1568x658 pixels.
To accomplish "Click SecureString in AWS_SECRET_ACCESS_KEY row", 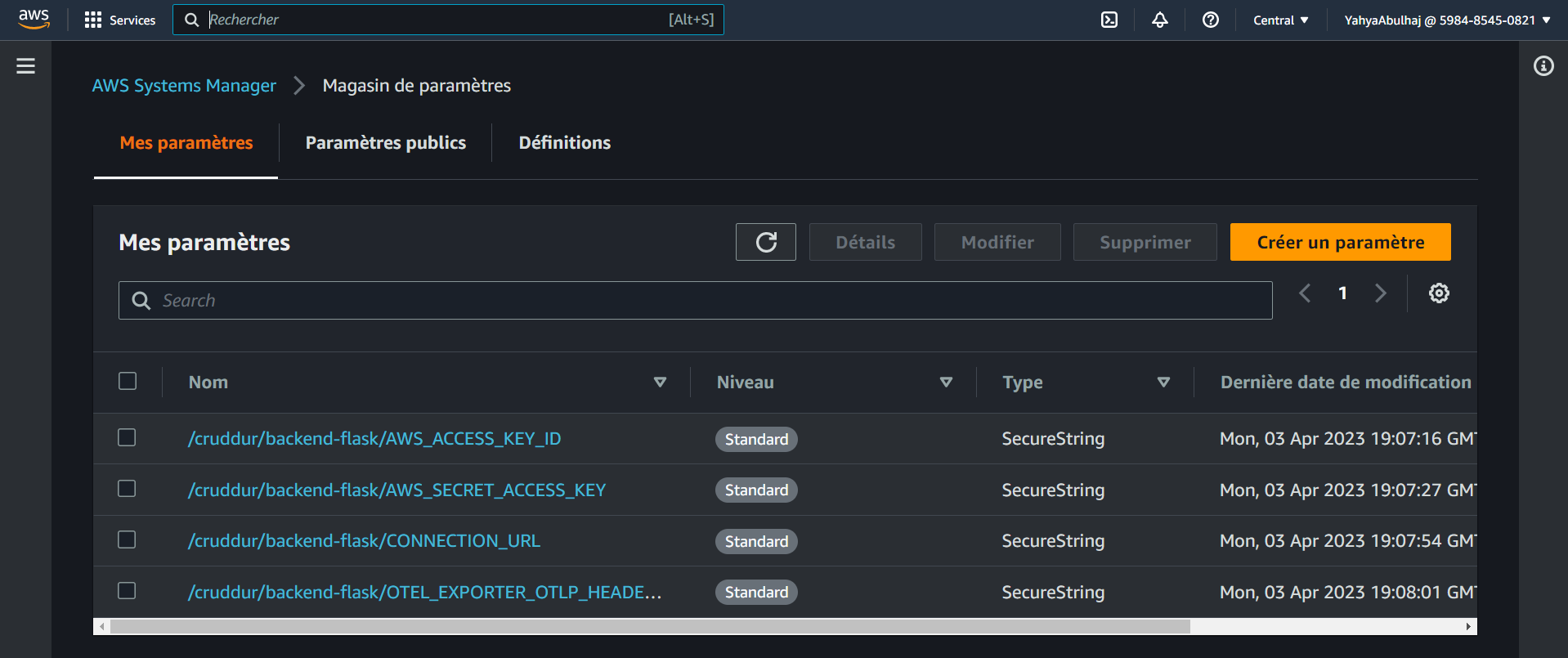I will 1053,490.
